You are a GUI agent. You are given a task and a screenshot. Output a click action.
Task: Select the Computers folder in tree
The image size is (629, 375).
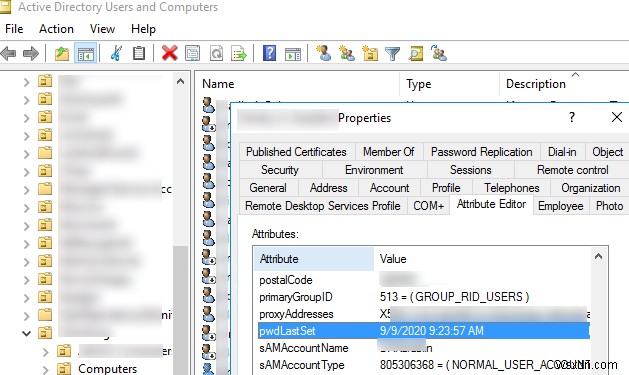pyautogui.click(x=107, y=369)
